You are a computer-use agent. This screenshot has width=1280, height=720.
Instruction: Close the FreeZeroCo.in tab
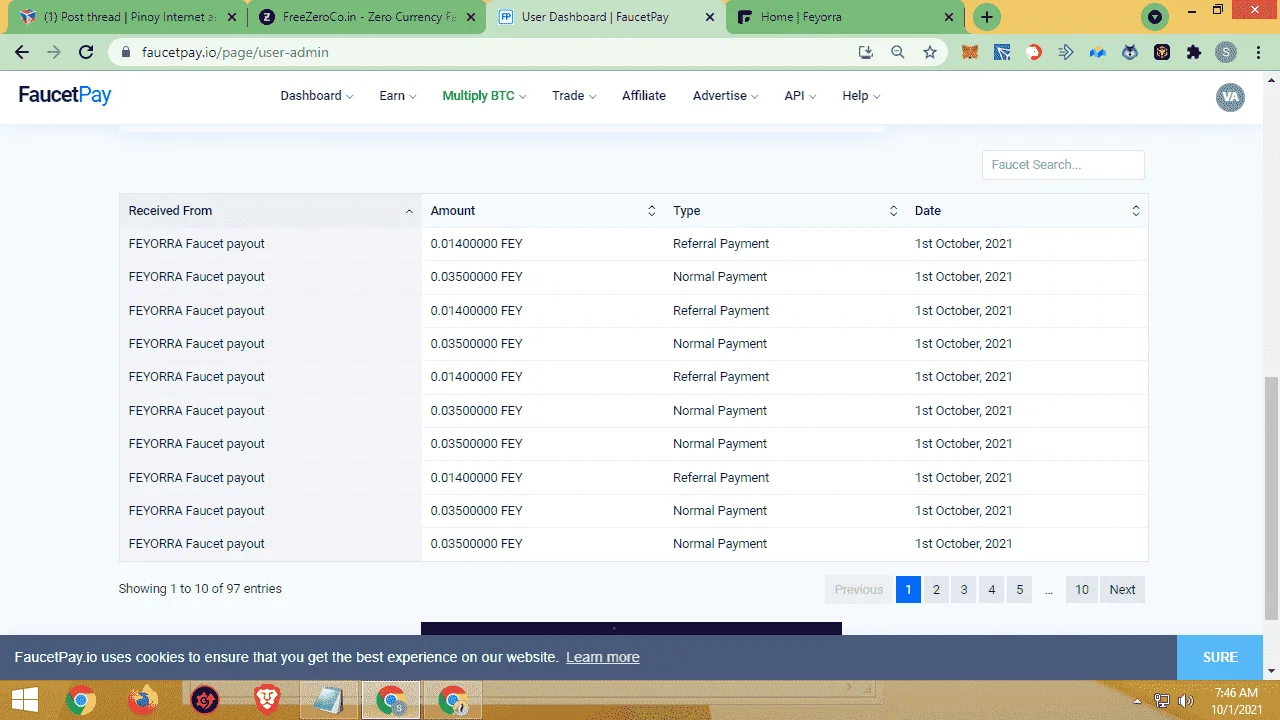(x=469, y=17)
